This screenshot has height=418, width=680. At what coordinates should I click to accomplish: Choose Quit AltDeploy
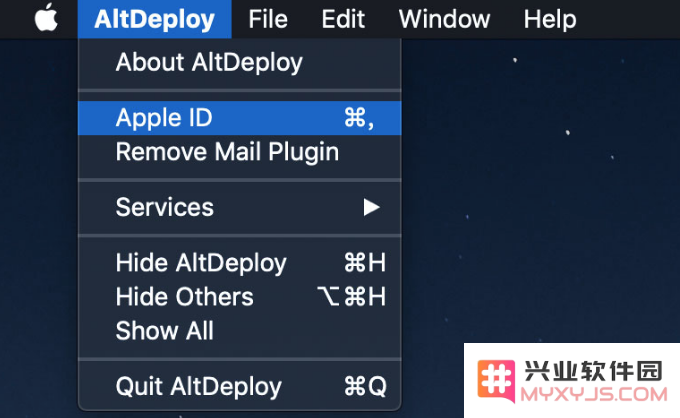(239, 386)
